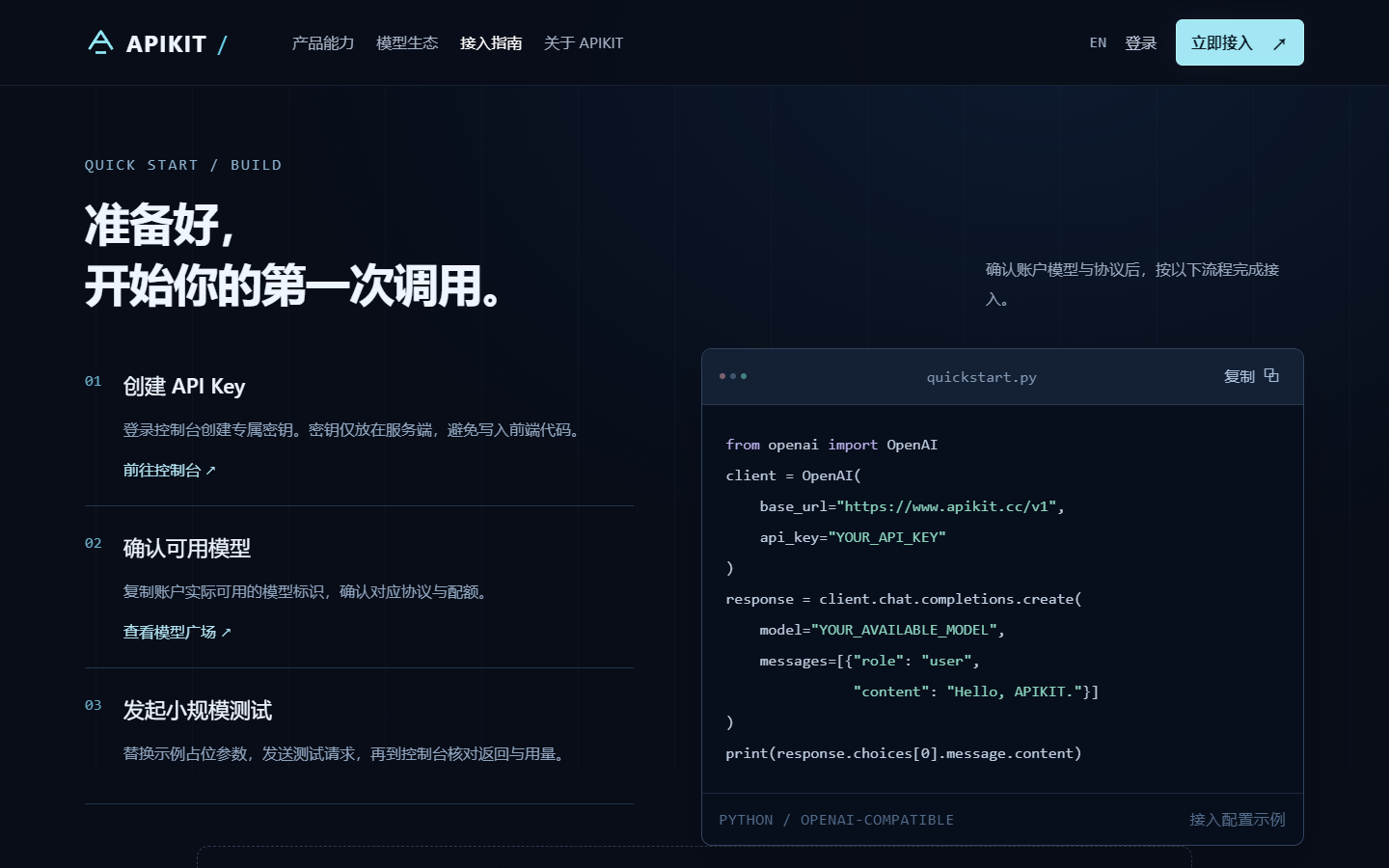Click the 'from openai import OpenAI' line

[831, 445]
